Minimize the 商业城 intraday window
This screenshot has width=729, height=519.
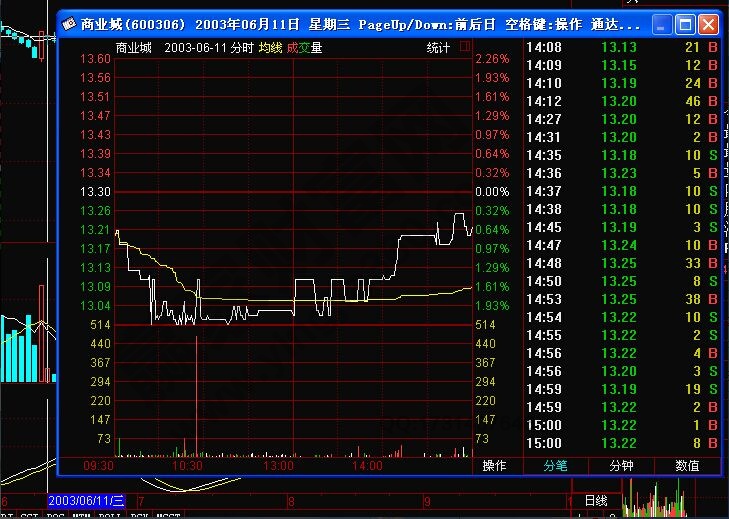tap(663, 23)
